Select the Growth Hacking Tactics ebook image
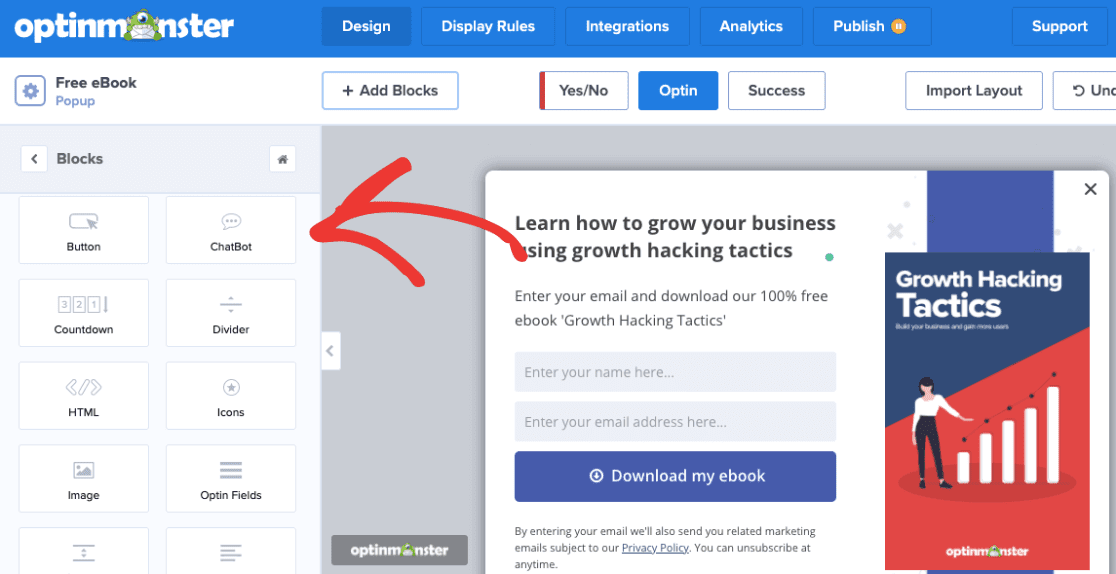 pyautogui.click(x=987, y=411)
